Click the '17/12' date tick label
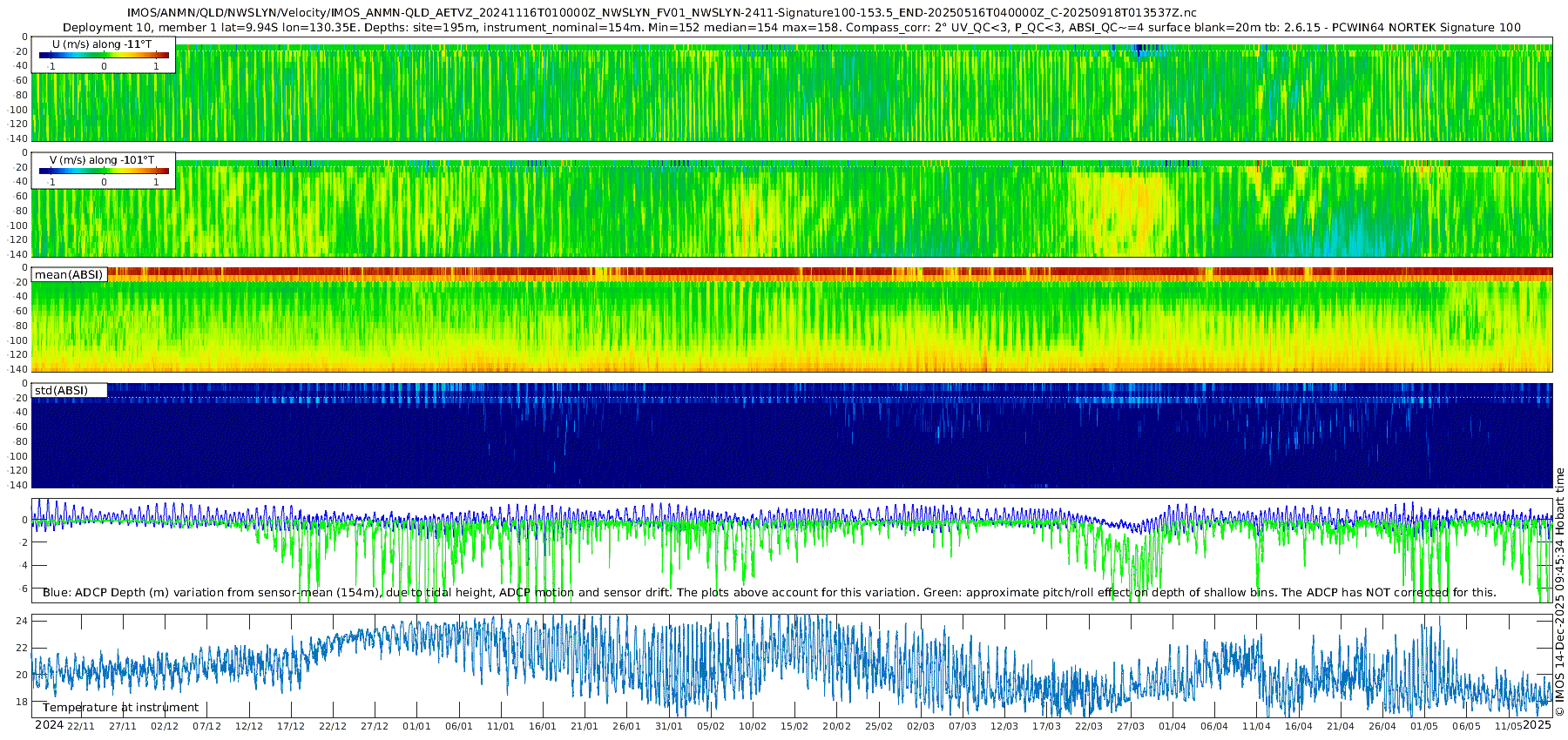This screenshot has width=1568, height=740. 291,726
